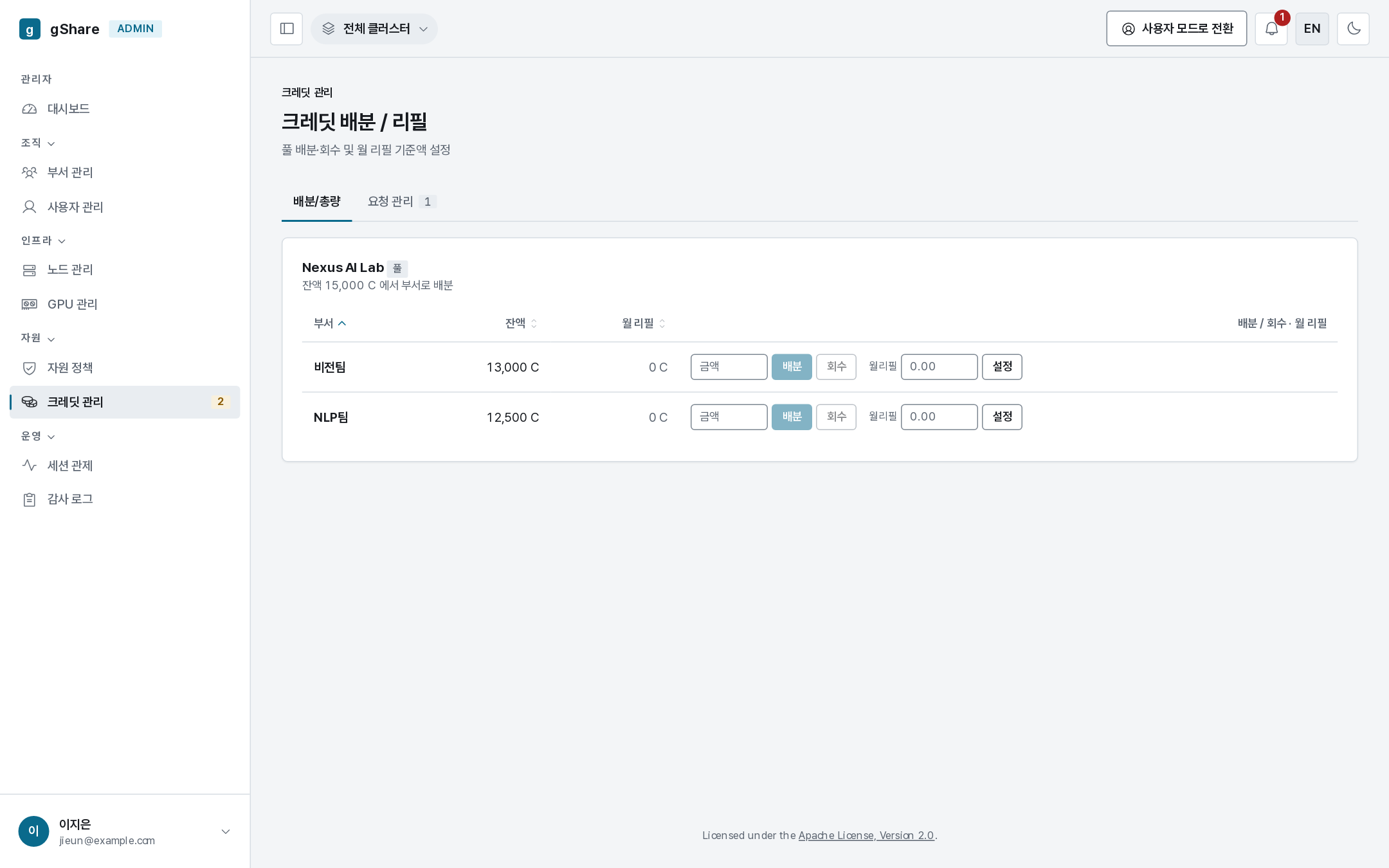
Task: Focus the 월리필 field for NLP팀
Action: [x=939, y=417]
